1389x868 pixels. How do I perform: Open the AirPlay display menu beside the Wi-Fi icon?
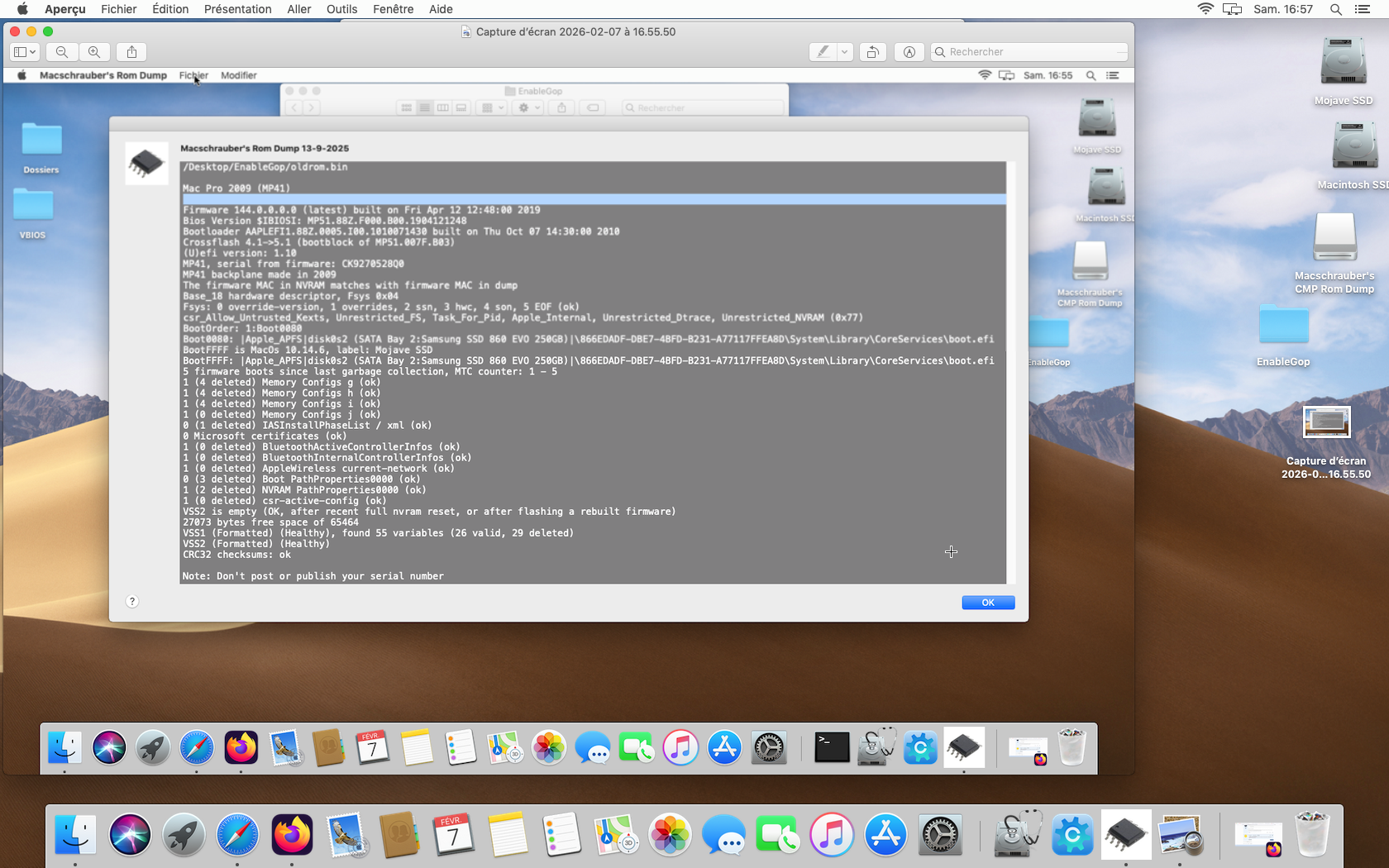(1233, 9)
